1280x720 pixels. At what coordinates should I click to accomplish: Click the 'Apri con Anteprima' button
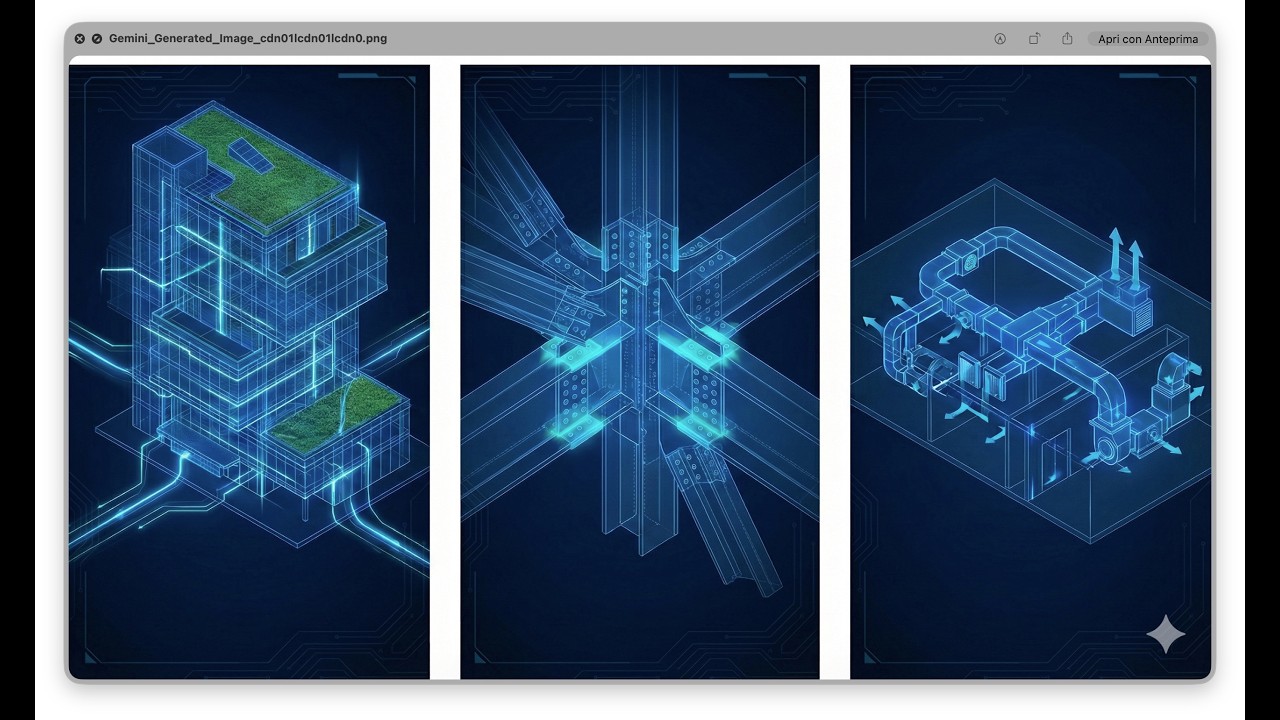pos(1146,39)
